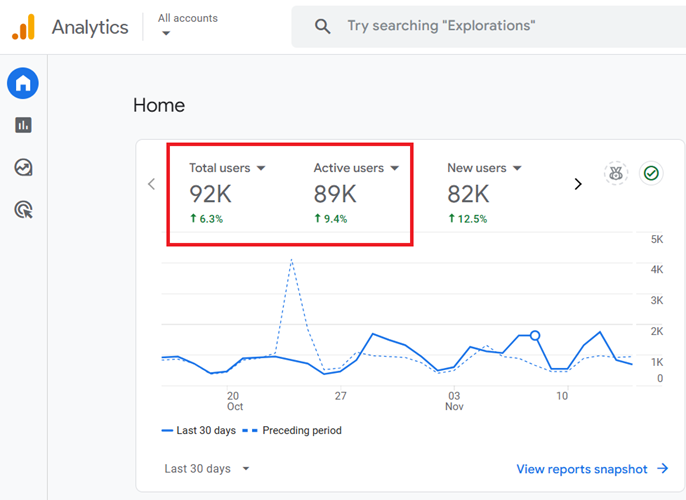The width and height of the screenshot is (686, 500).
Task: Change the Last 30 days date range
Action: tap(207, 468)
